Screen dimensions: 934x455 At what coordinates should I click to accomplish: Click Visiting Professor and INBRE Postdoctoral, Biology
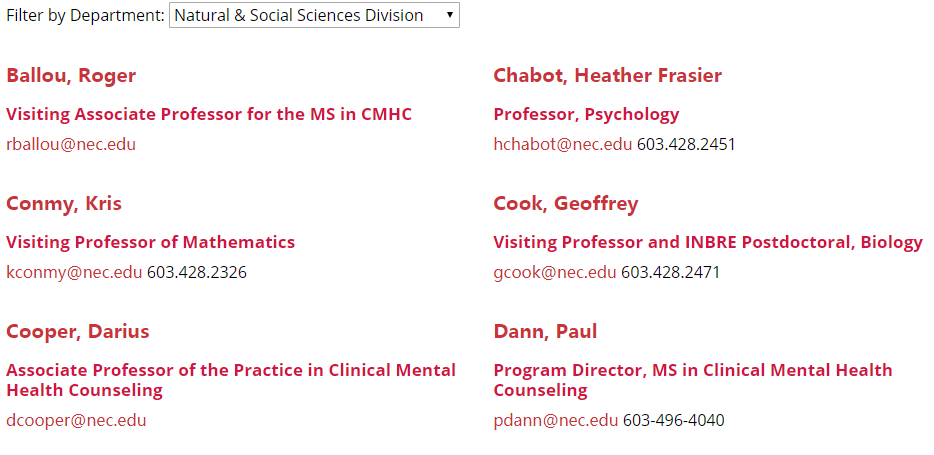[708, 242]
